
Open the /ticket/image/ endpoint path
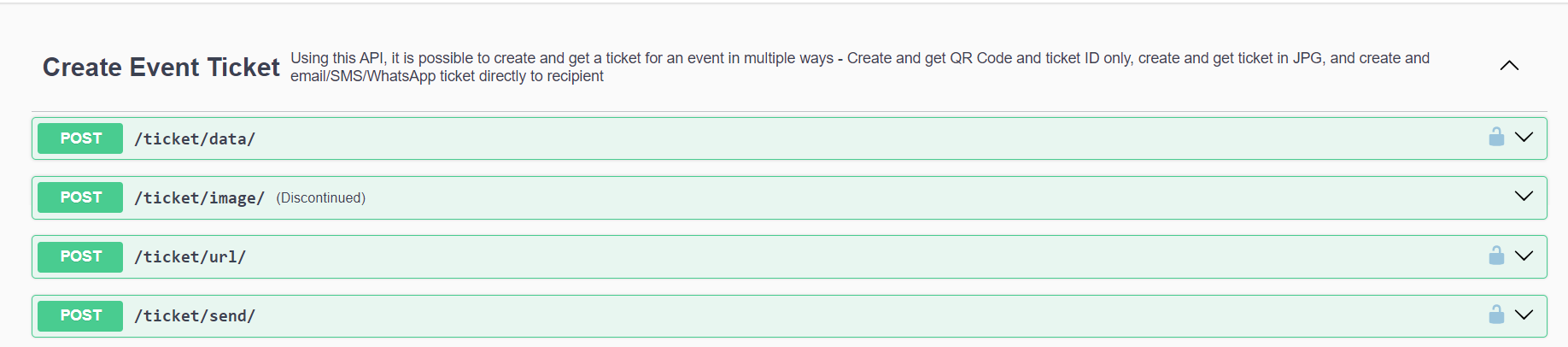(199, 197)
